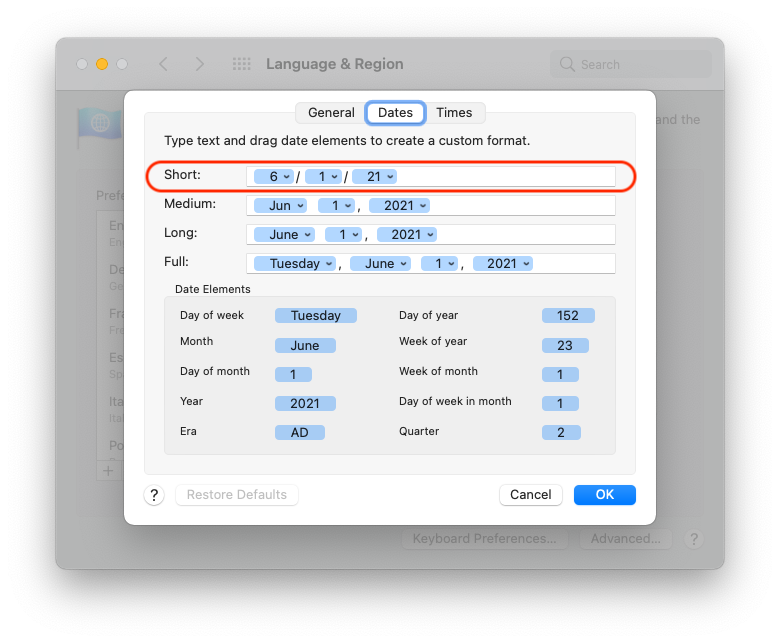Go back with the left chevron arrow
780x643 pixels.
(x=163, y=64)
